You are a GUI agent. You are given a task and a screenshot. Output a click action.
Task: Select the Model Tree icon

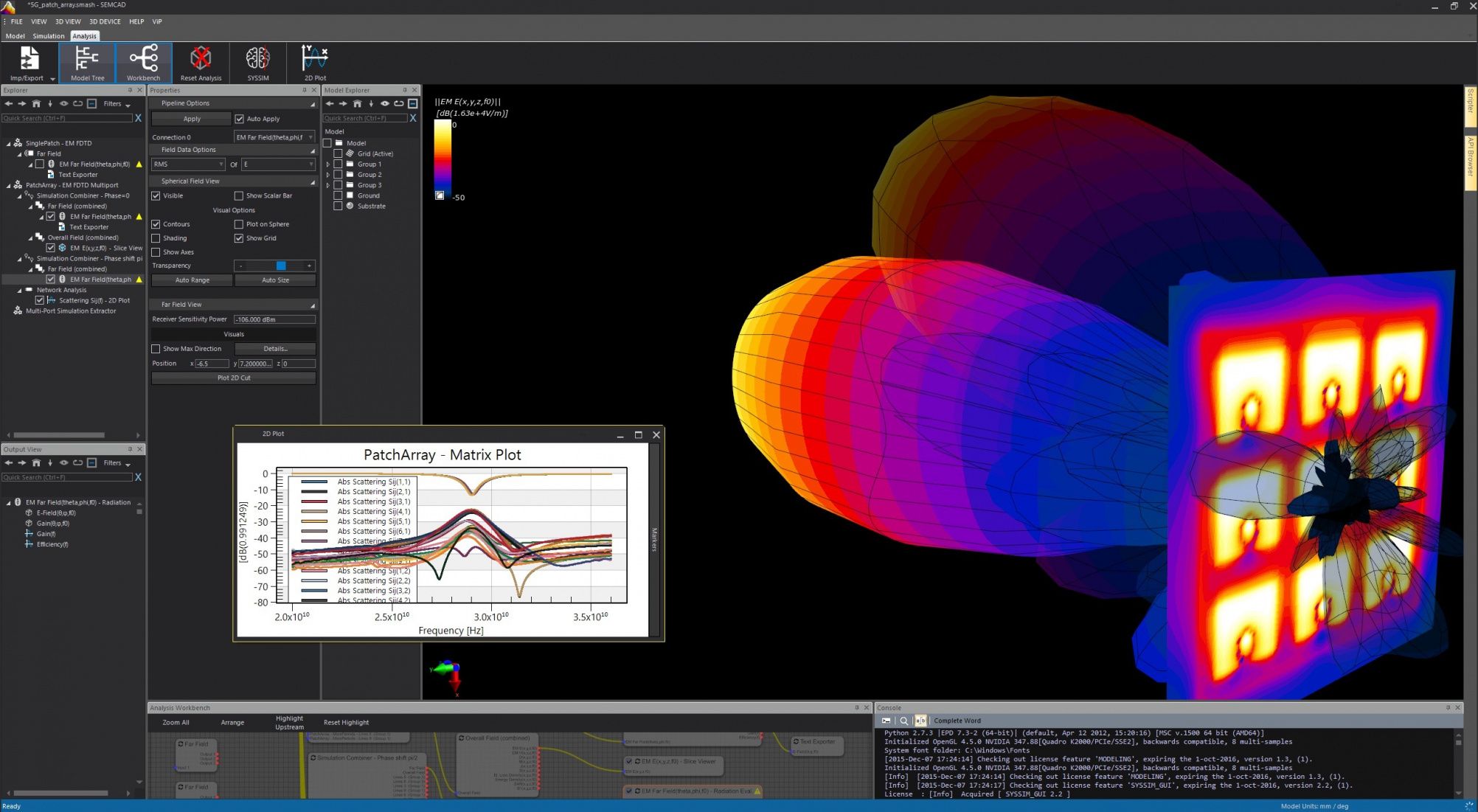tap(86, 63)
